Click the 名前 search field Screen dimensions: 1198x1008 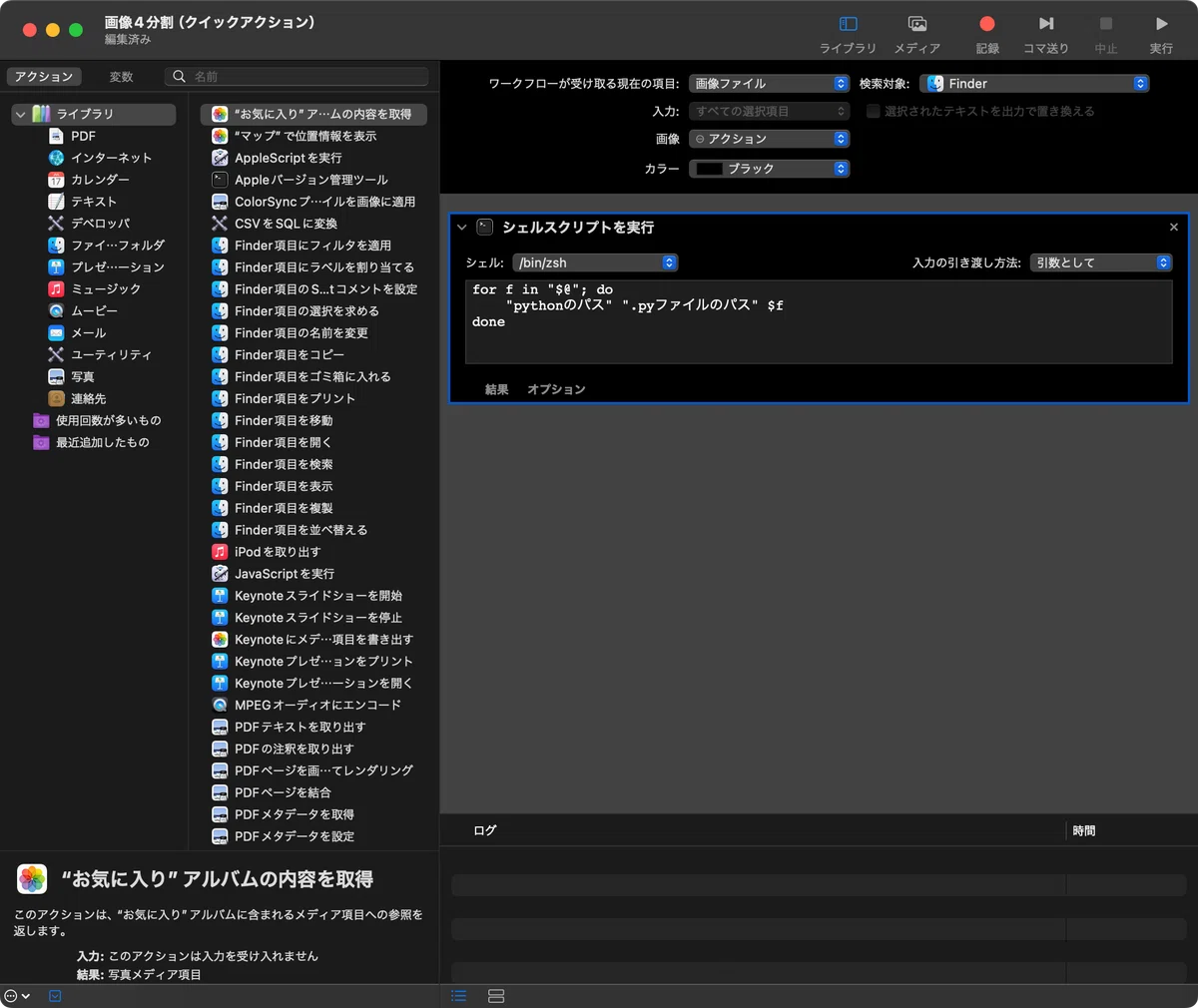[299, 77]
